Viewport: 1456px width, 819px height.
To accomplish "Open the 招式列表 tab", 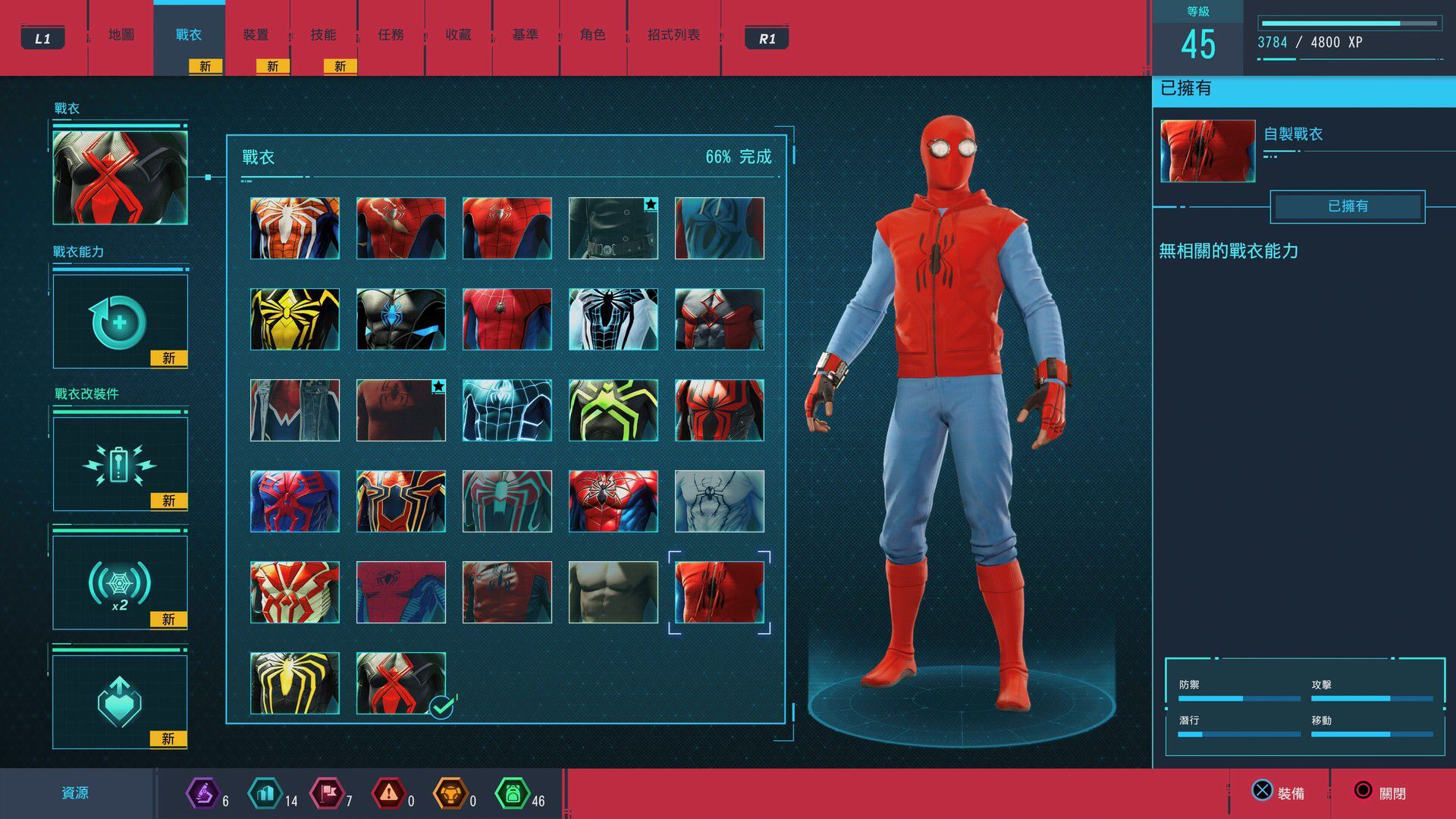I will coord(673,35).
